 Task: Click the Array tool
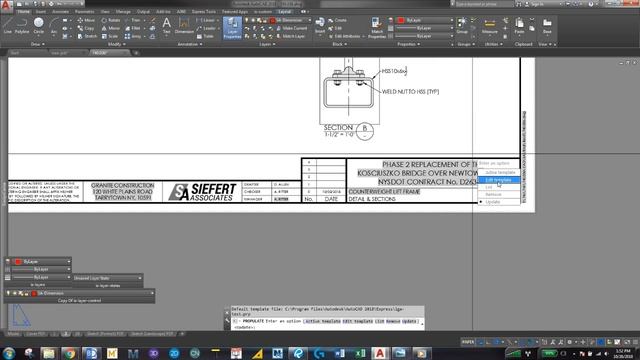(x=133, y=36)
